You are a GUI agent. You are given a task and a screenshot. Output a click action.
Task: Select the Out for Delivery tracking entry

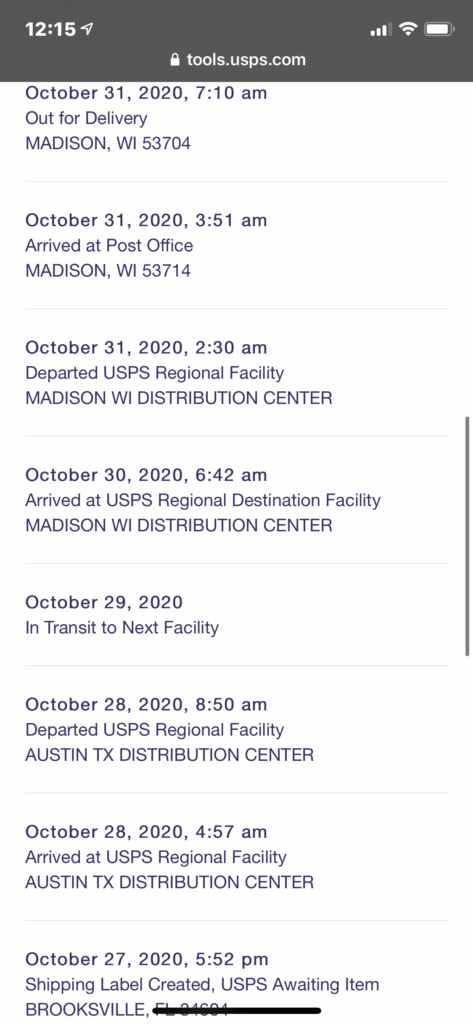tap(236, 118)
